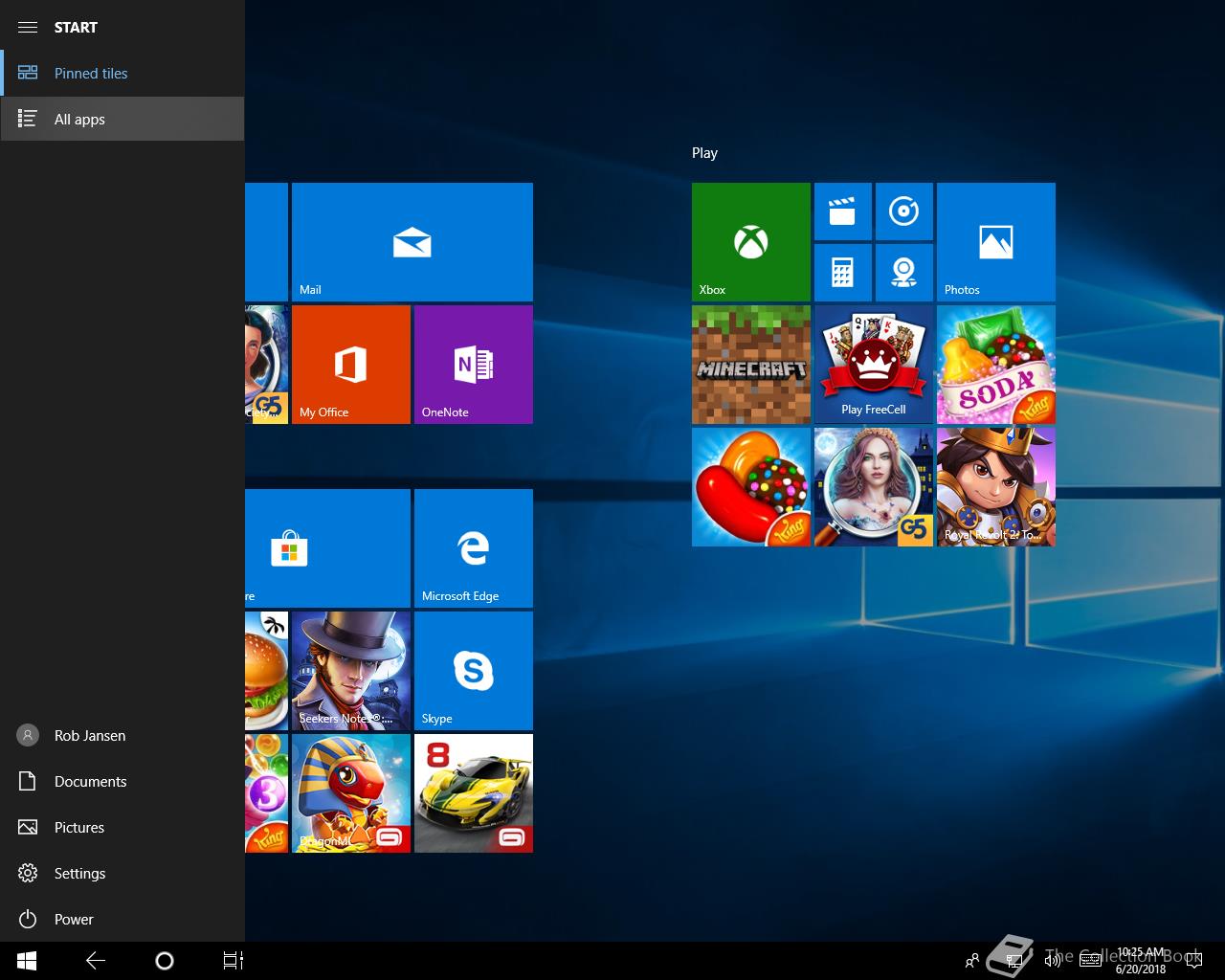Open the Movies & TV small tile
The width and height of the screenshot is (1225, 980).
(843, 212)
